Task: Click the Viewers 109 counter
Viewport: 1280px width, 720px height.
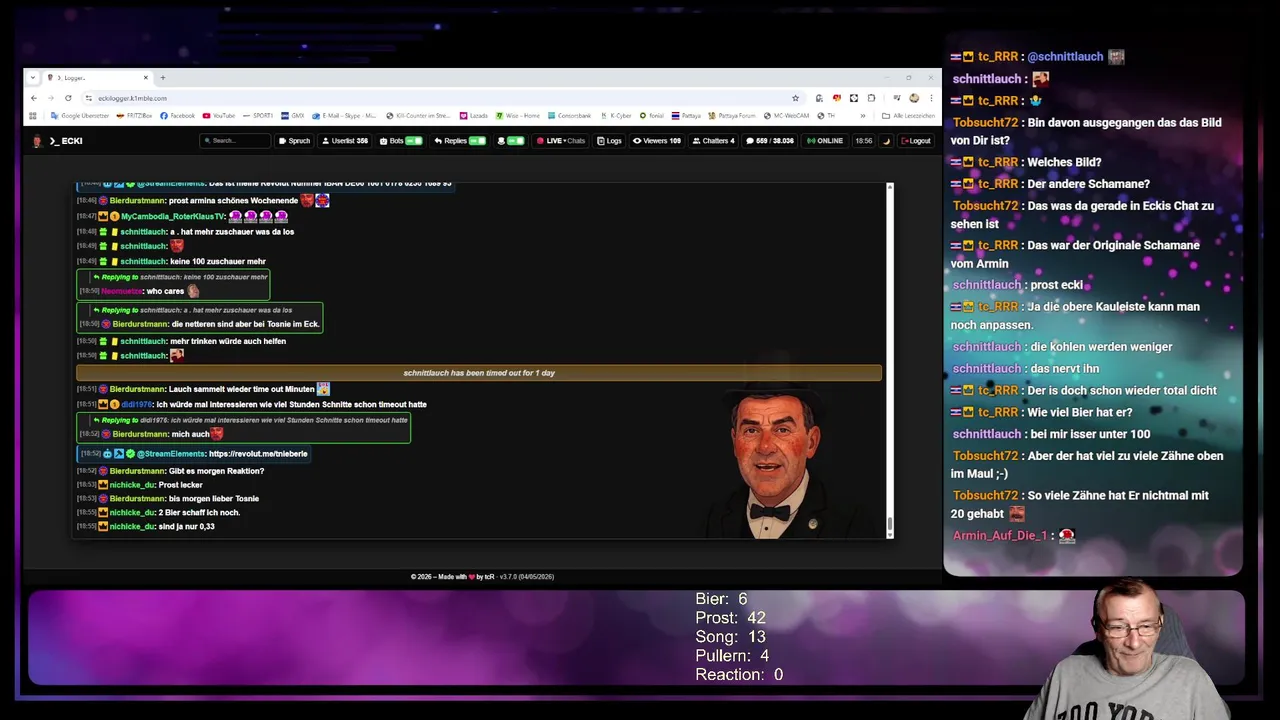Action: tap(657, 141)
